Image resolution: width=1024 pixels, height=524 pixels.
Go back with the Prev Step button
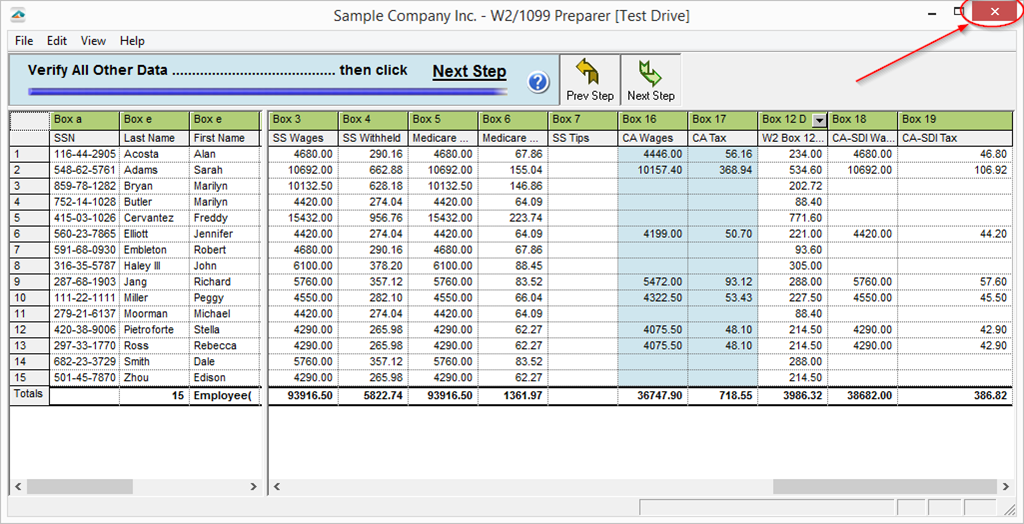pos(590,80)
